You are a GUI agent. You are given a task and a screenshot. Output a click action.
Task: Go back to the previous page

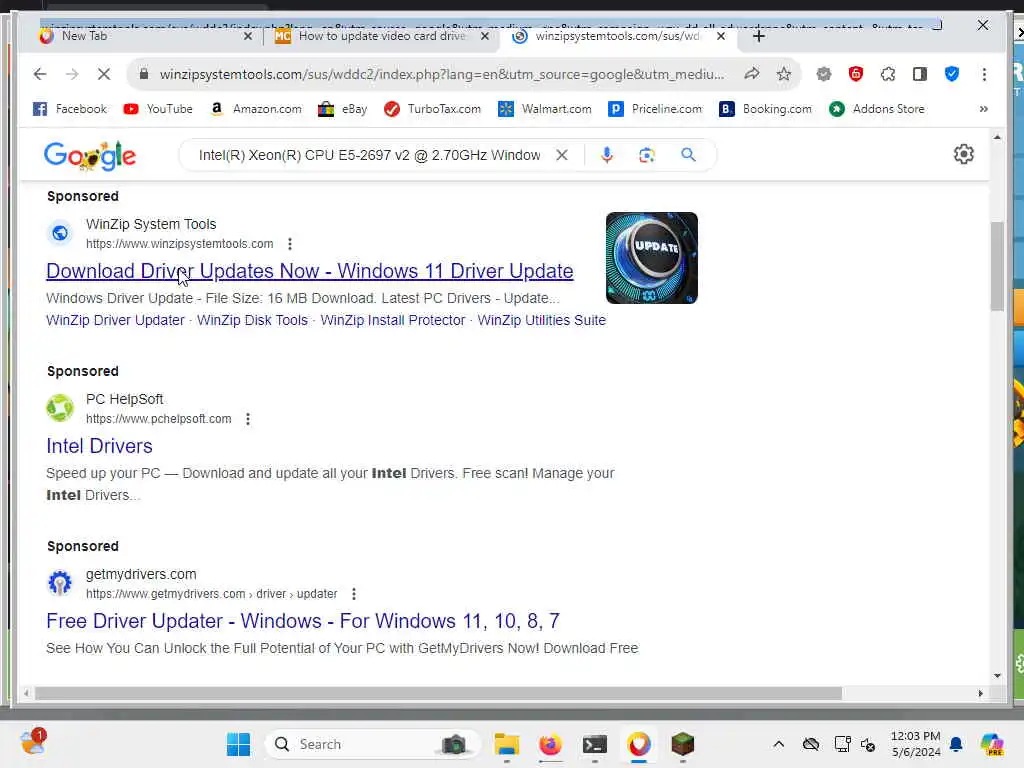point(40,74)
